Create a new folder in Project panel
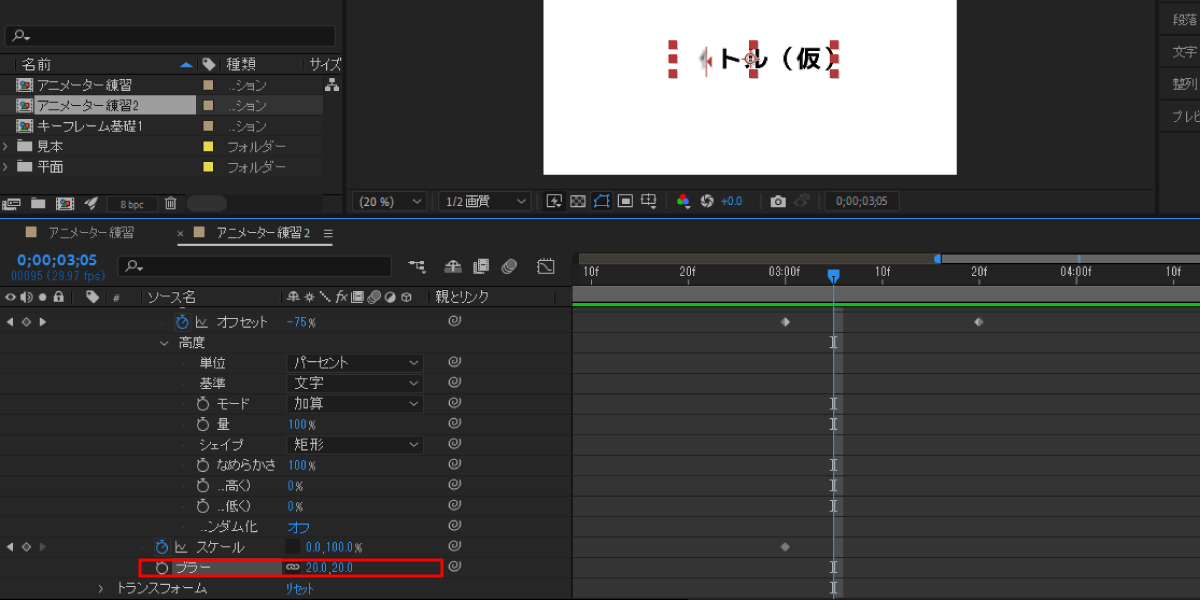The image size is (1200, 600). [38, 203]
